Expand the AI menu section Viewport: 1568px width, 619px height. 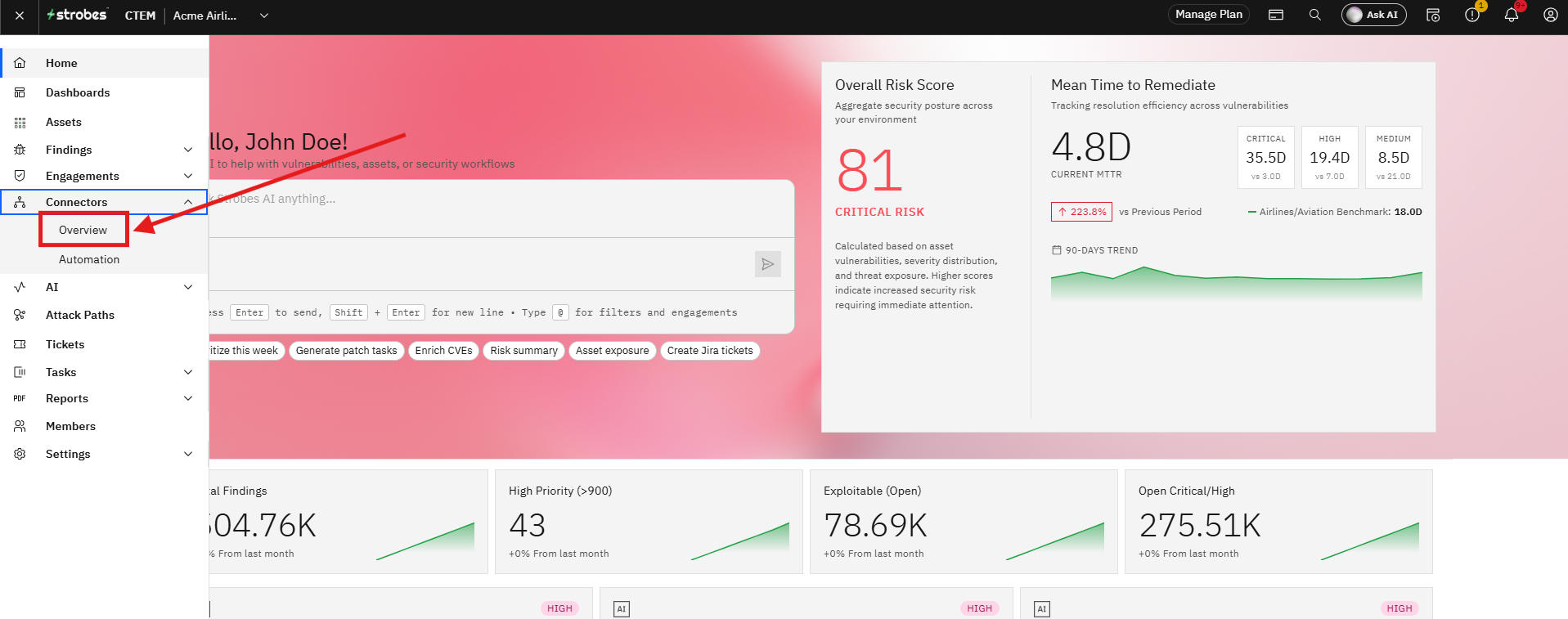pyautogui.click(x=188, y=287)
